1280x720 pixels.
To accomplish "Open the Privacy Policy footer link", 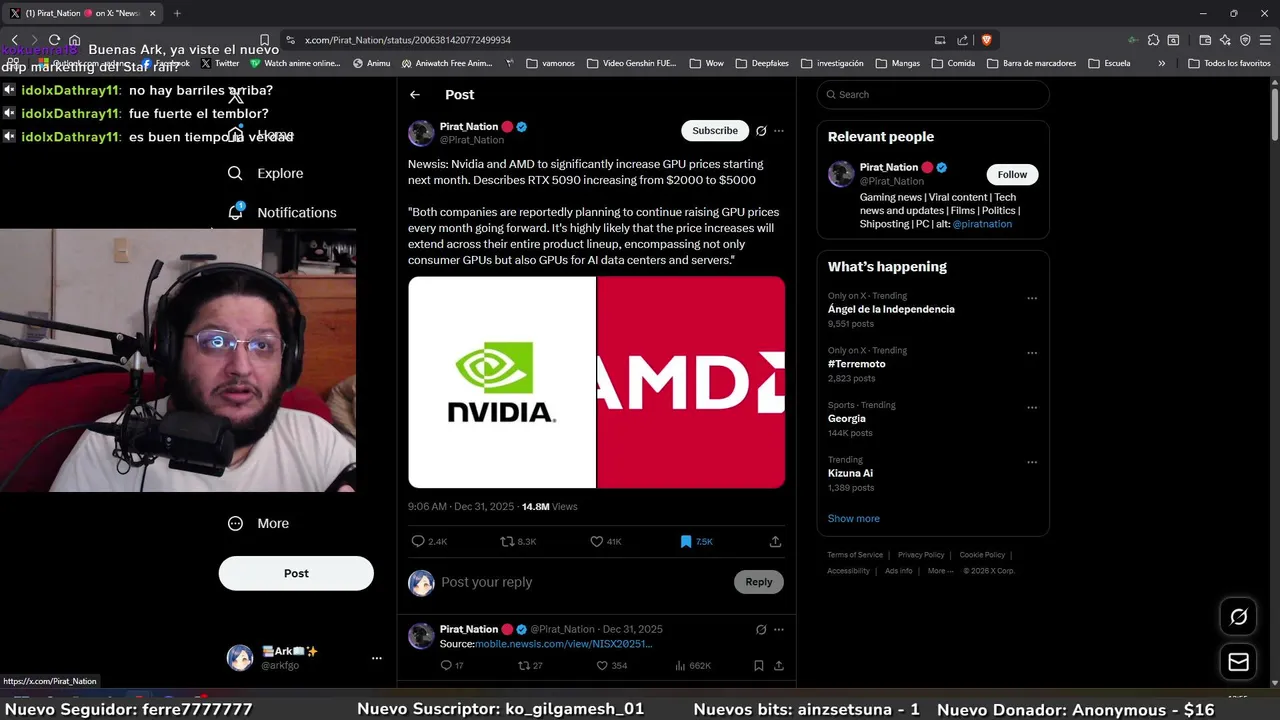I will coord(921,555).
